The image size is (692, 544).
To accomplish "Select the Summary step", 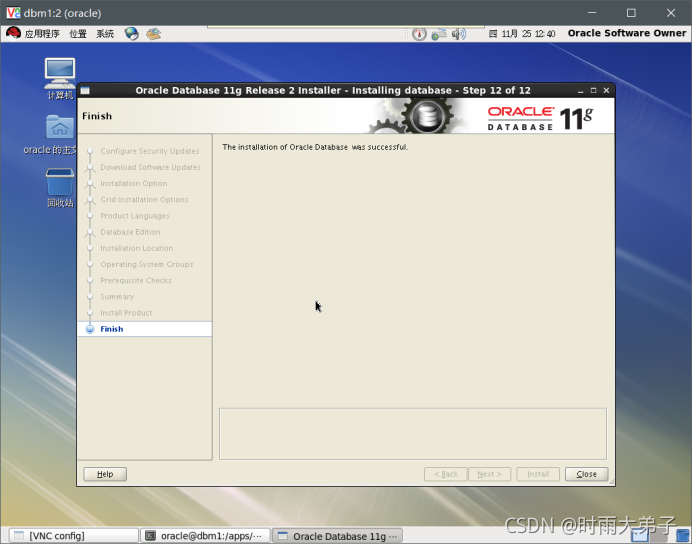I will pos(117,296).
